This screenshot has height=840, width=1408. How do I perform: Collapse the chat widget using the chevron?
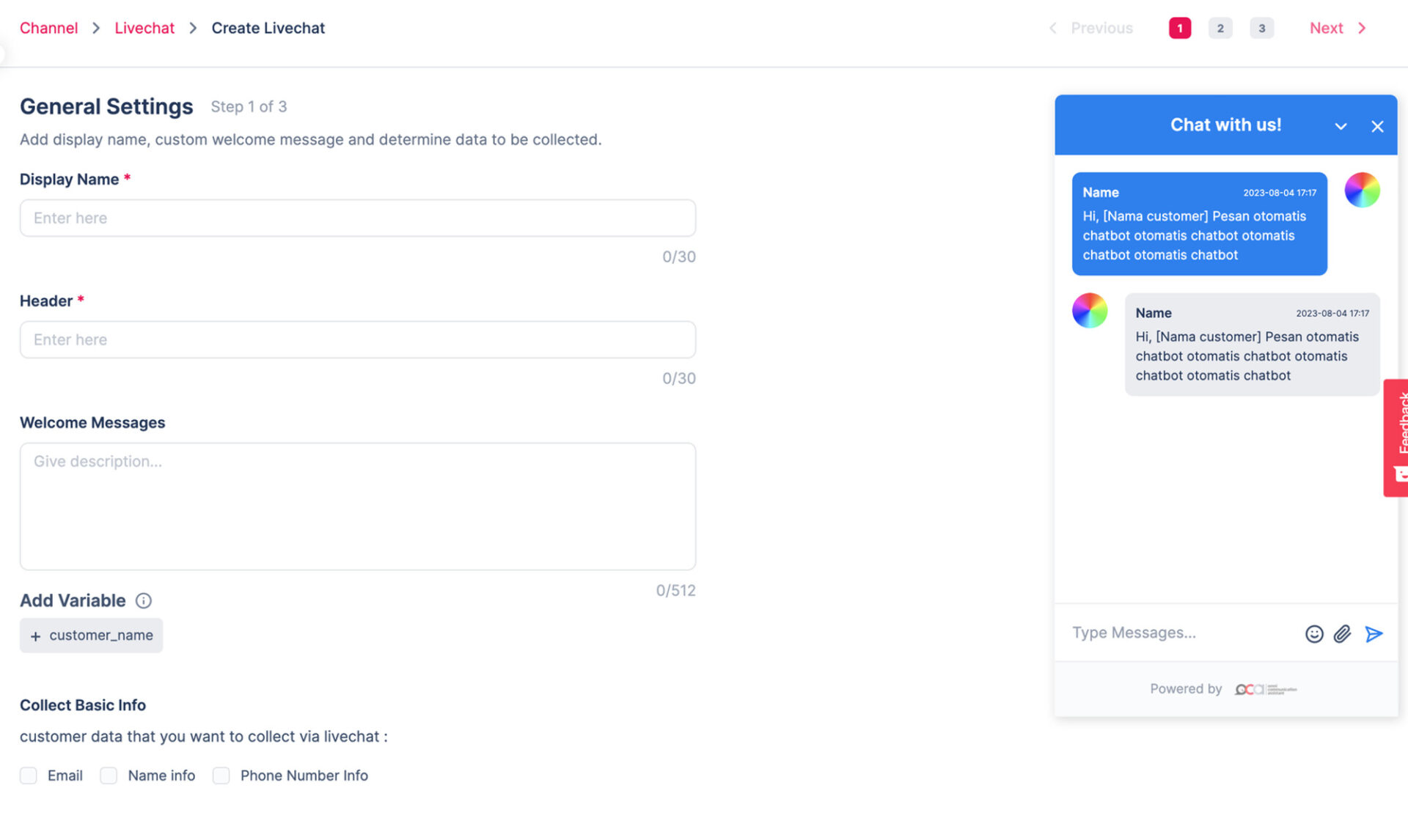coord(1341,126)
